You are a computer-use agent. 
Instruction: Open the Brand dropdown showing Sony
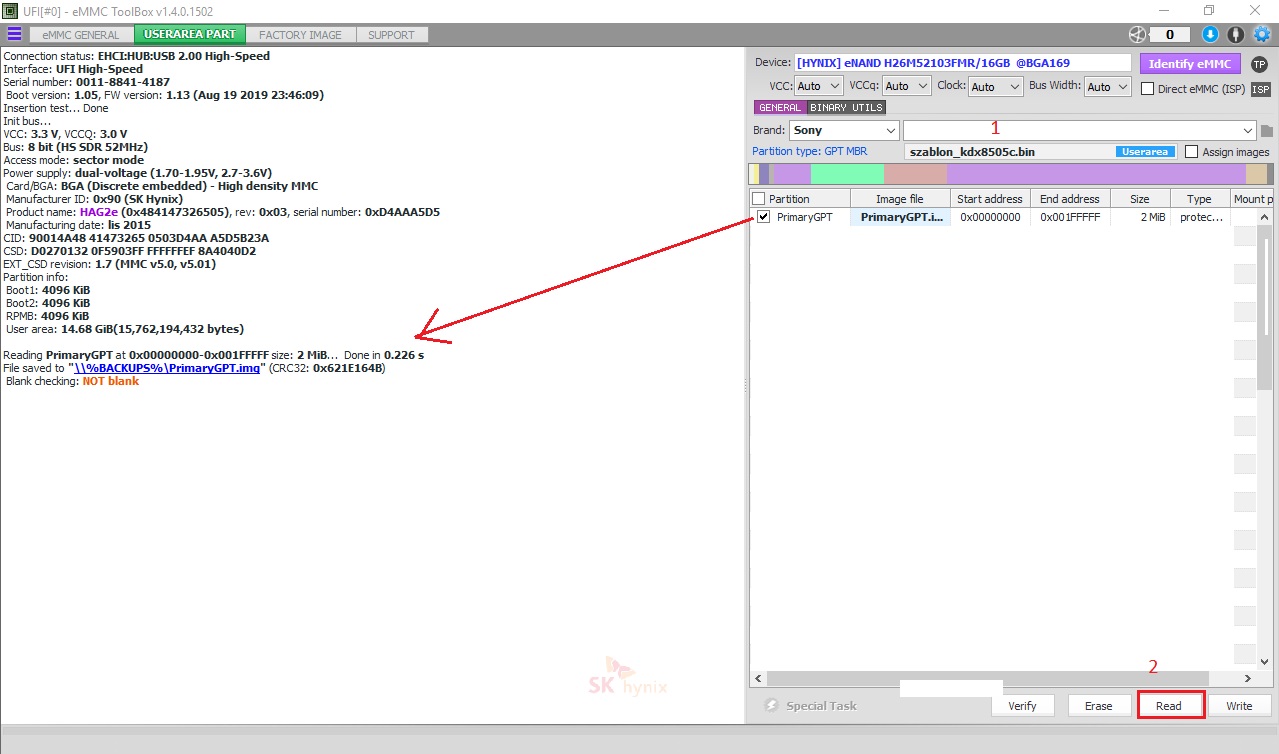click(844, 130)
